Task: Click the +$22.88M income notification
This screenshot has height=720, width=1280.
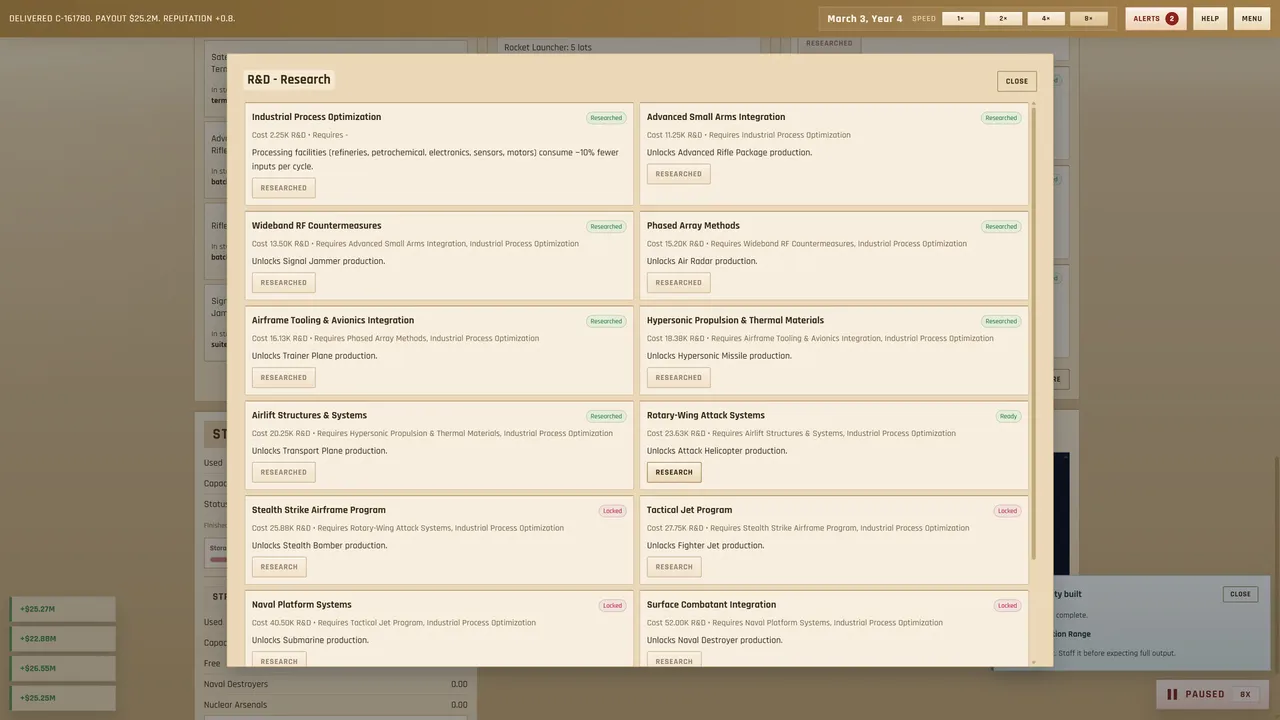Action: (x=63, y=639)
